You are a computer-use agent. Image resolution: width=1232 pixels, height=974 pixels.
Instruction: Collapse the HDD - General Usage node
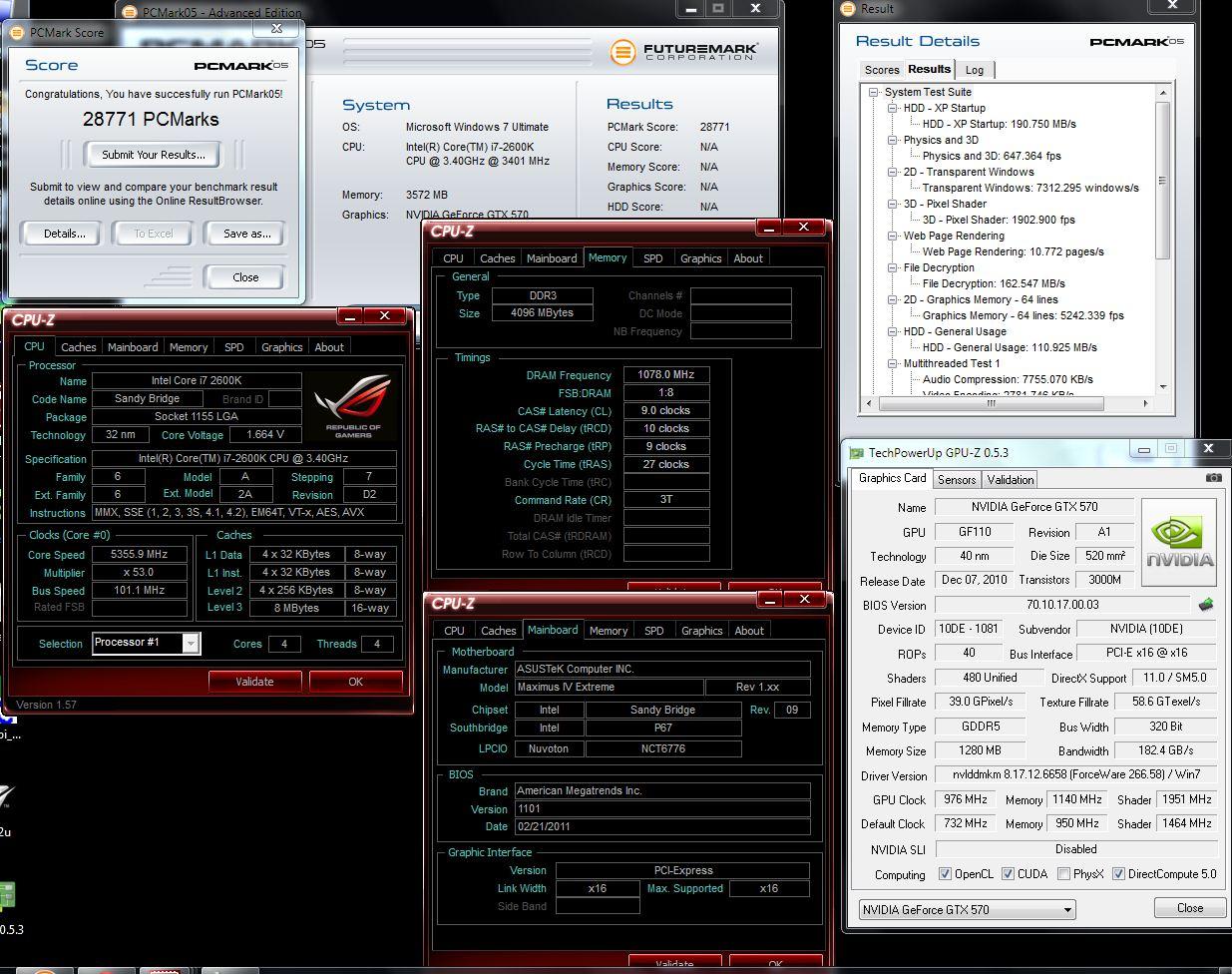893,331
